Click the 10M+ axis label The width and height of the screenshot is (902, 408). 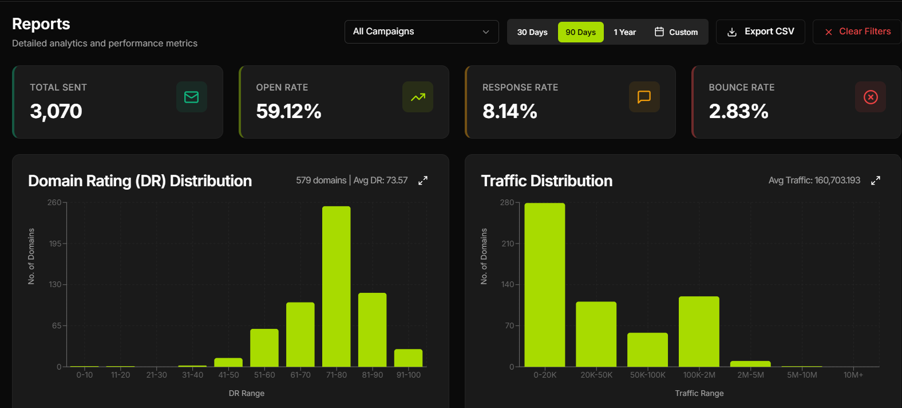pyautogui.click(x=853, y=375)
